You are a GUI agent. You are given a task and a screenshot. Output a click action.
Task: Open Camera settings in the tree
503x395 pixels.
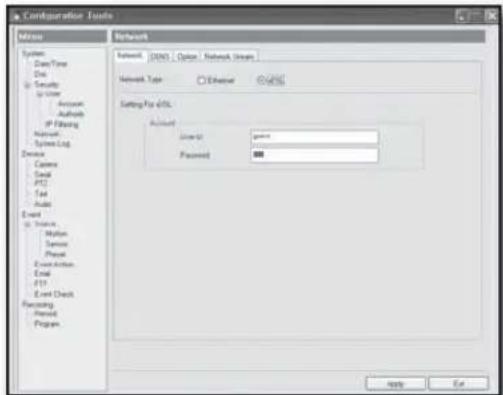[x=46, y=164]
